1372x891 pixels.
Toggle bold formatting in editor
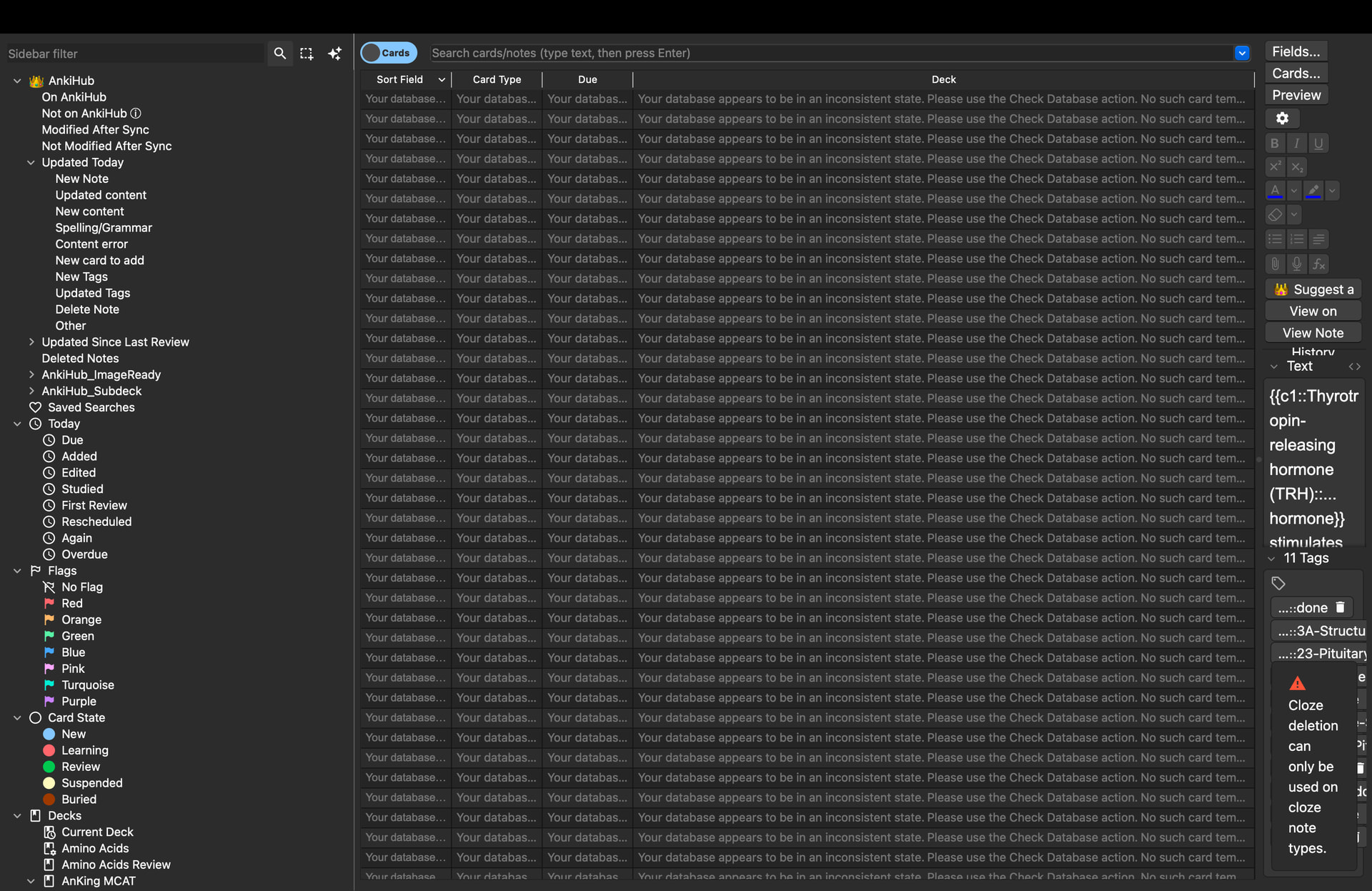click(1274, 143)
